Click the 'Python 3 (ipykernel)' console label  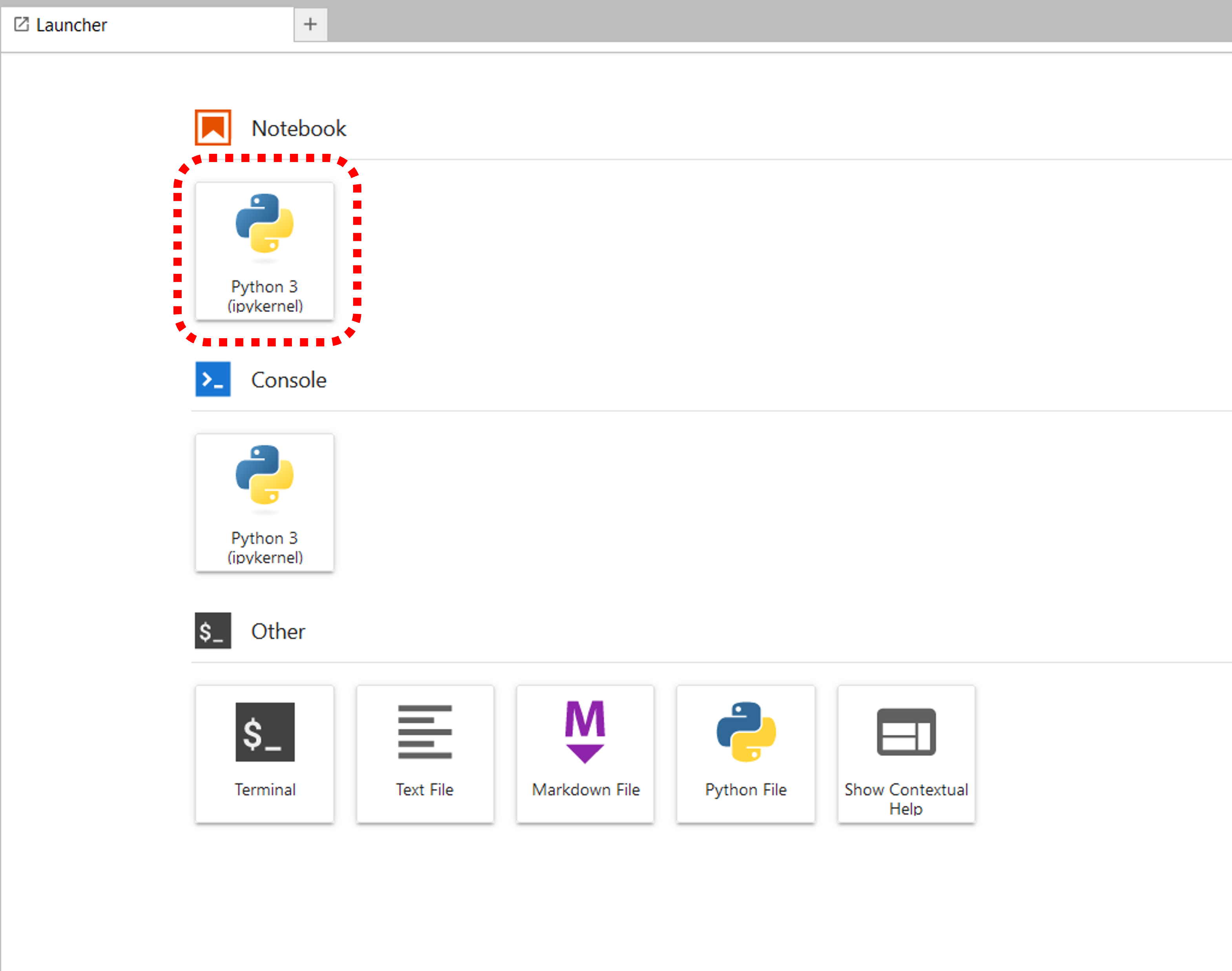[x=264, y=547]
